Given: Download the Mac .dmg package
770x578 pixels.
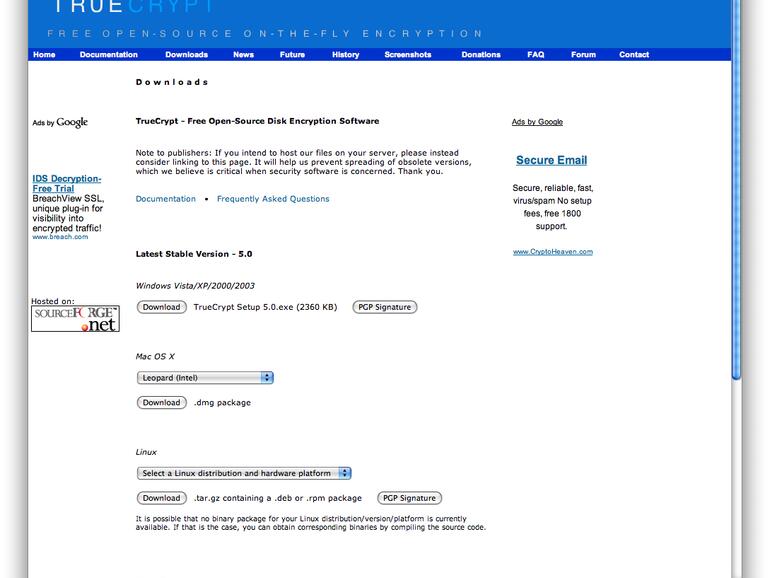Looking at the screenshot, I should coord(162,402).
